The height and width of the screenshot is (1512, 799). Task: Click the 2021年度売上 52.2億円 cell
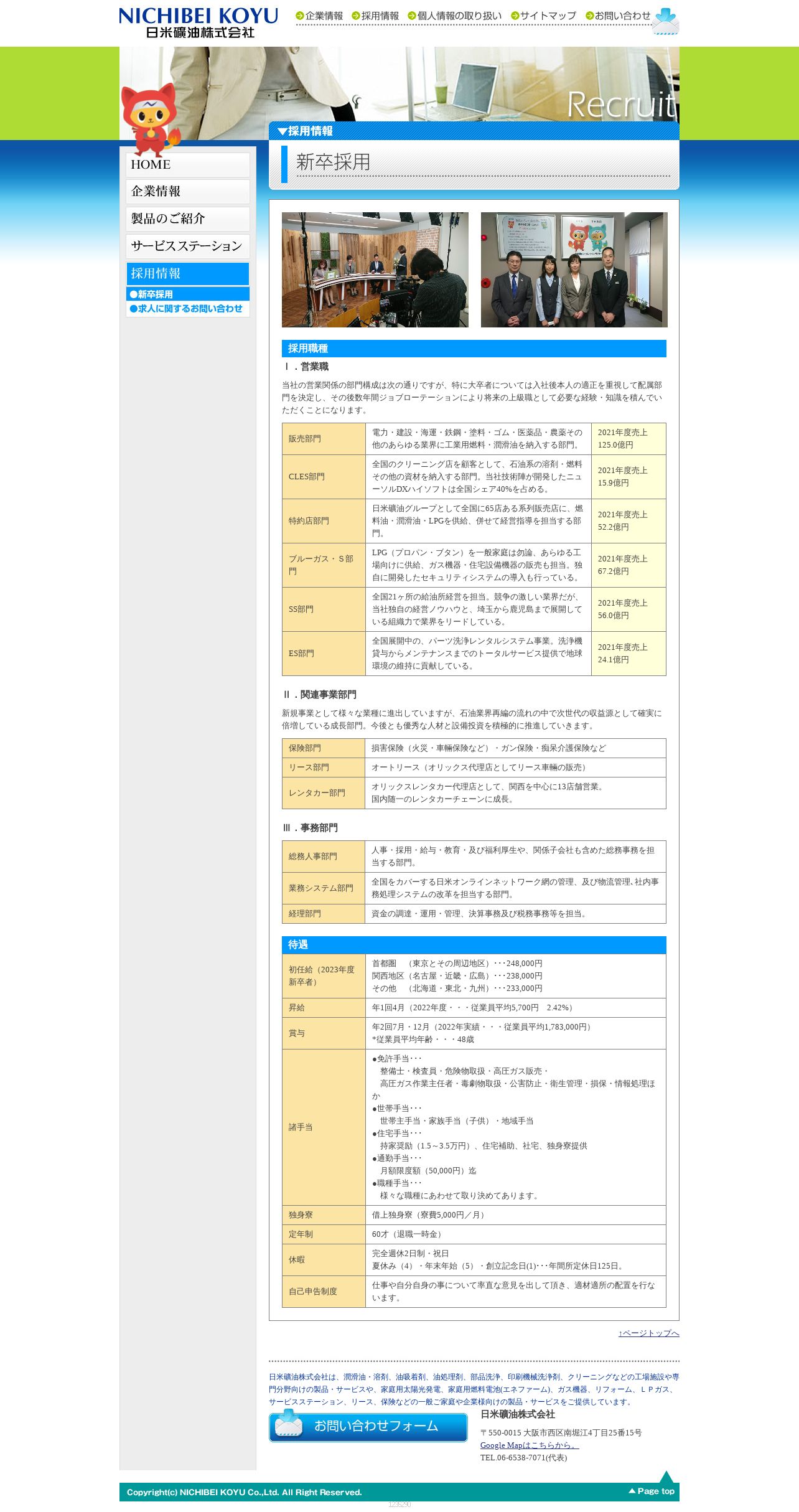(628, 521)
